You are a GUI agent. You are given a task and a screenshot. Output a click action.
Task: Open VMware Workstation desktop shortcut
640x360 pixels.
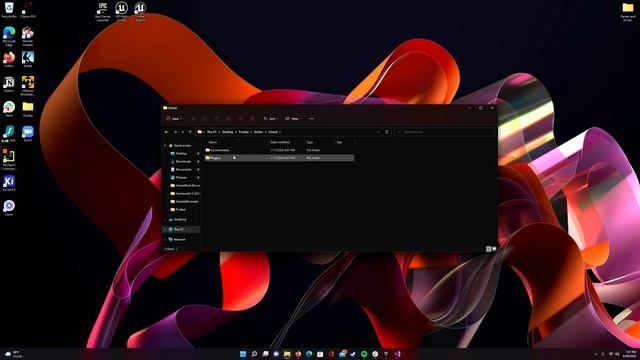pyautogui.click(x=28, y=86)
